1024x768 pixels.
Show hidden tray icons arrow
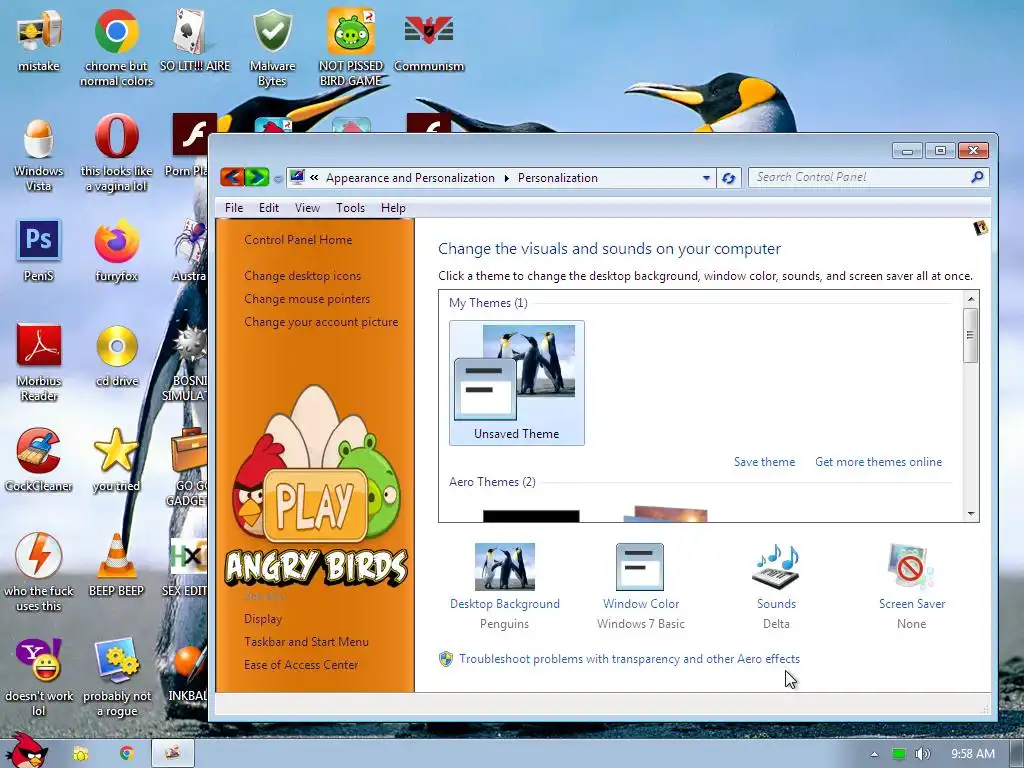(874, 754)
